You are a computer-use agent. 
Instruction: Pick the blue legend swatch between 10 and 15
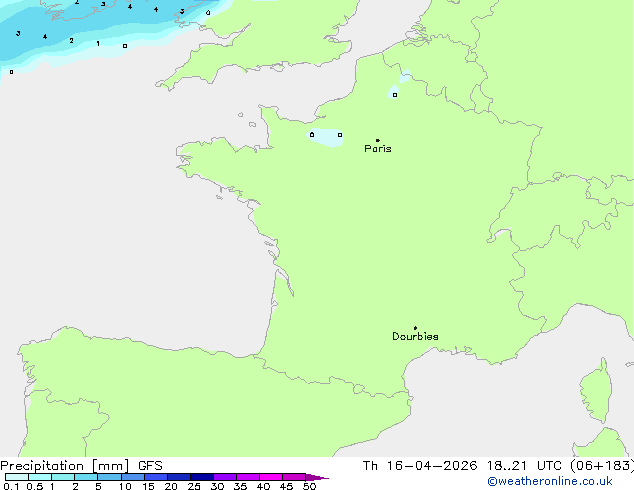coord(133,477)
